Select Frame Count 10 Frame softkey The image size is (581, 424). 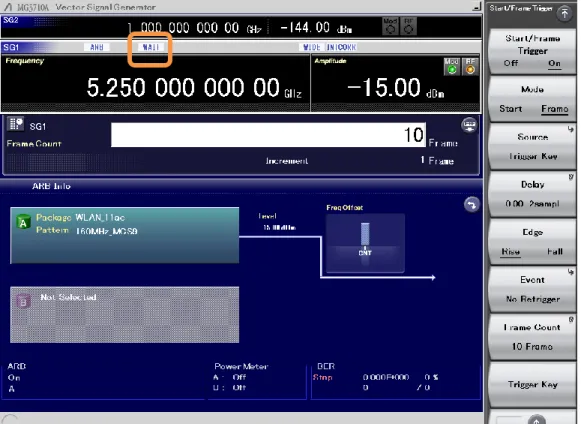pyautogui.click(x=532, y=337)
